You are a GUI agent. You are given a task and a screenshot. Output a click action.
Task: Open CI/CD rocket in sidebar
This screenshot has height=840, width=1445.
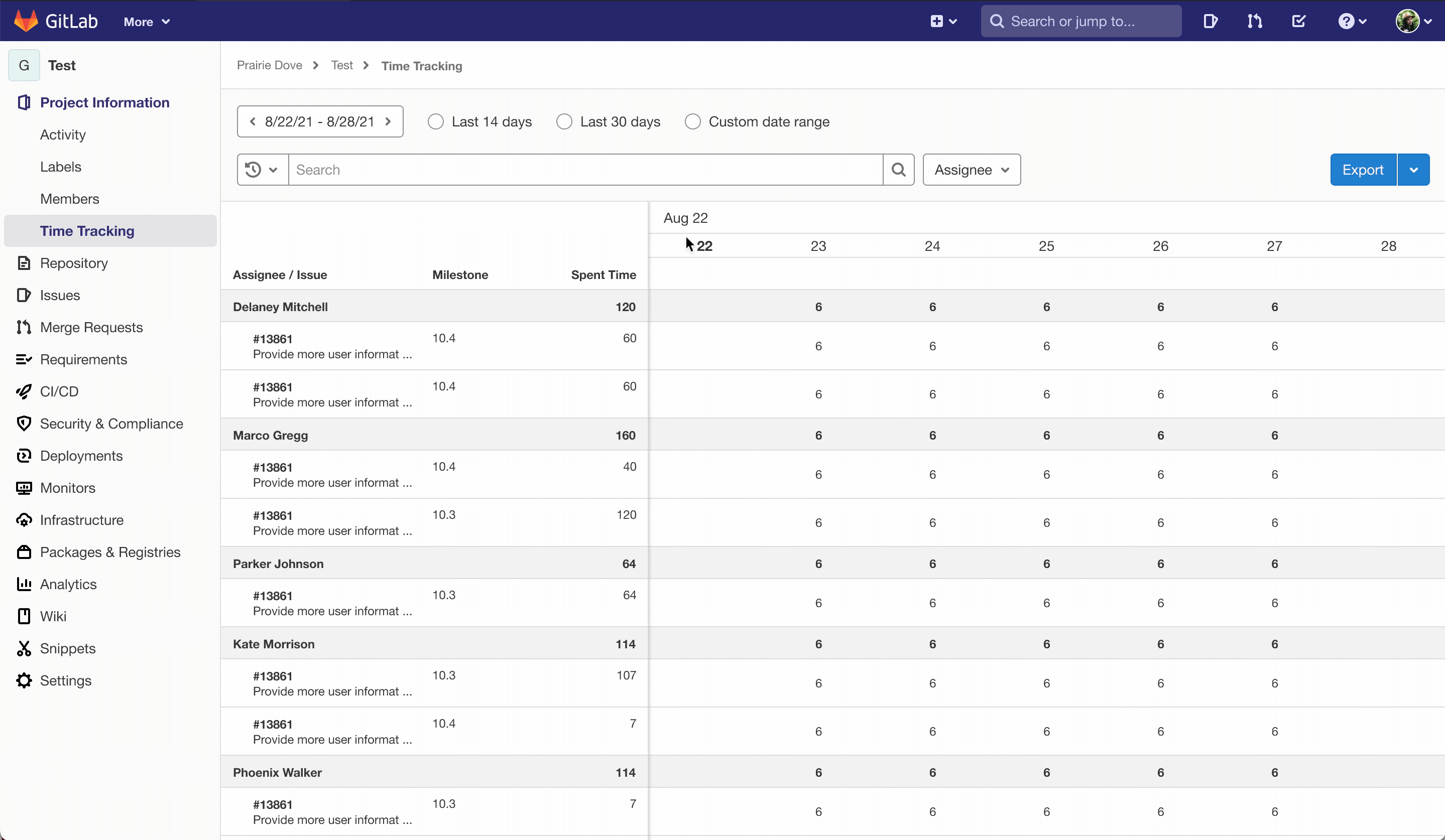[24, 391]
